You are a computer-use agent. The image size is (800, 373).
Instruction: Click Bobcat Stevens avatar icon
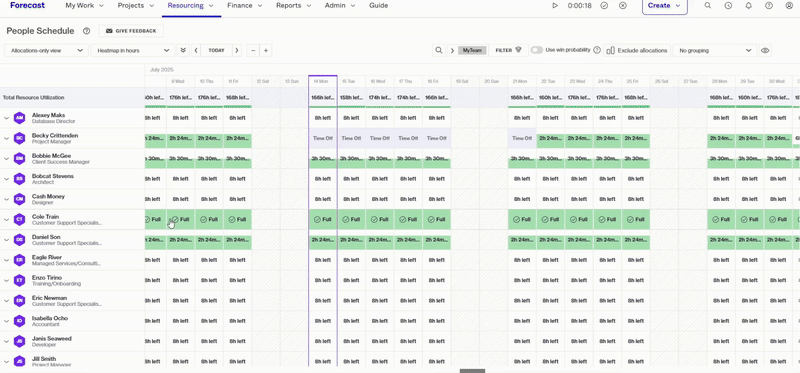click(x=19, y=179)
